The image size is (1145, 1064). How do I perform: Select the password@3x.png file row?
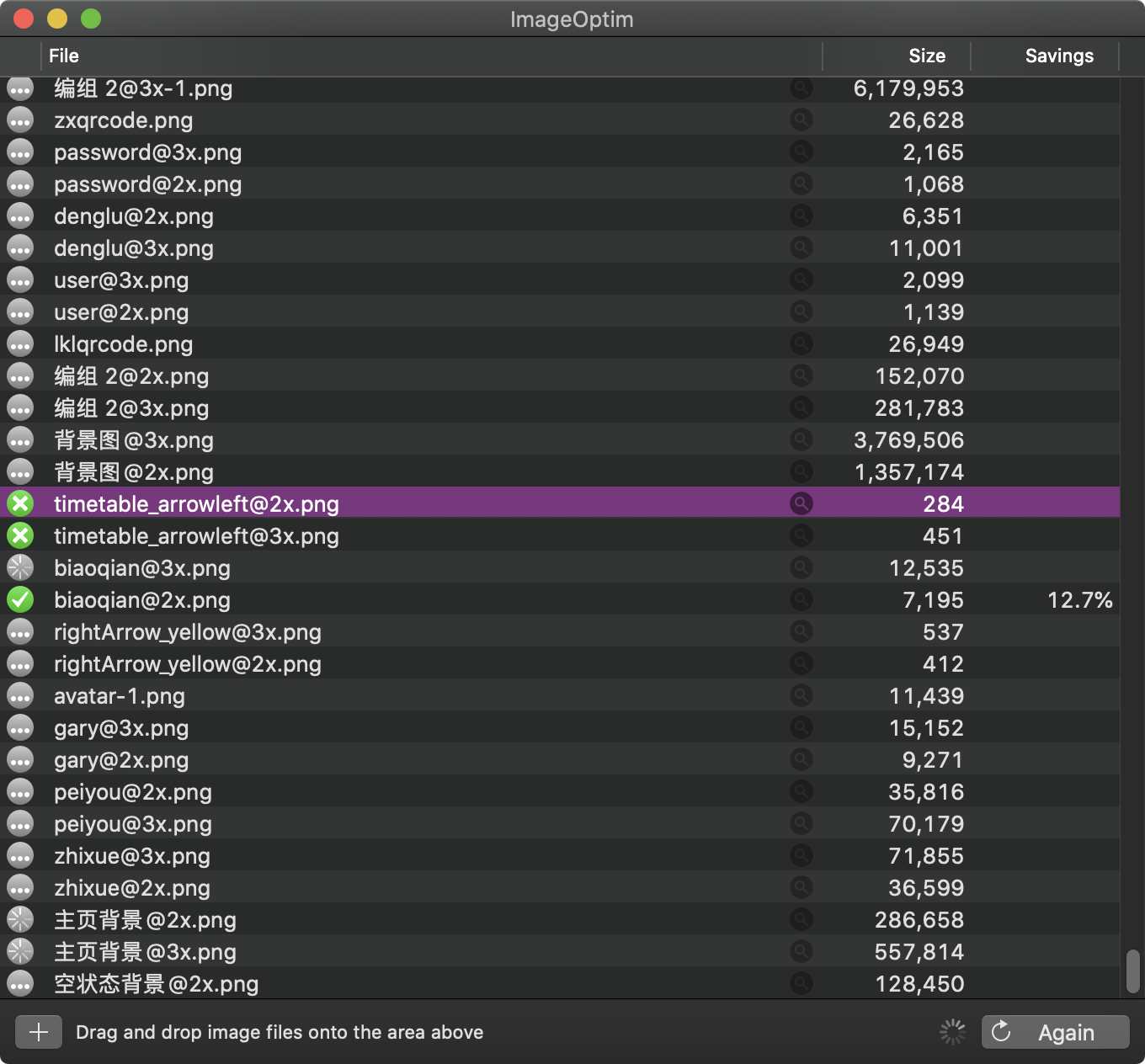tap(148, 152)
